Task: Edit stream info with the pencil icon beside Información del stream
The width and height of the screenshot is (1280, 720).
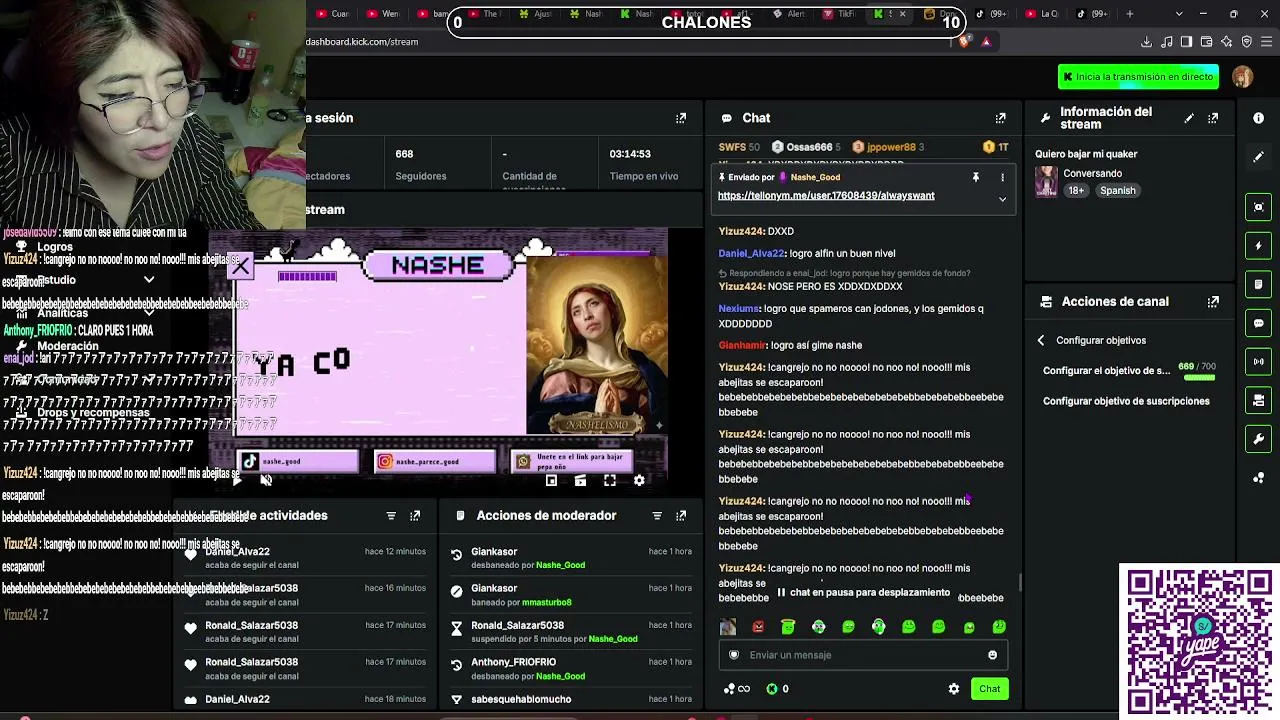Action: click(1189, 118)
